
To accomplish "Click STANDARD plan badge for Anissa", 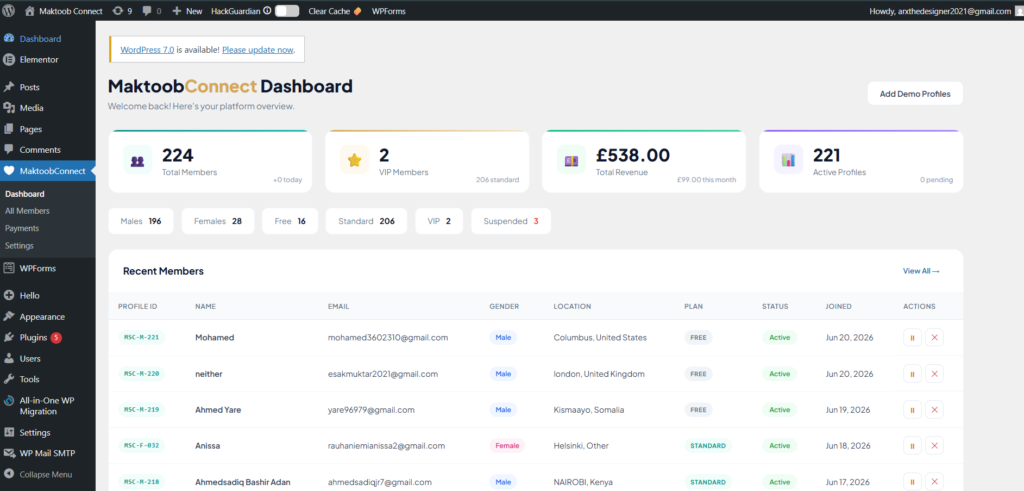I will click(x=708, y=446).
